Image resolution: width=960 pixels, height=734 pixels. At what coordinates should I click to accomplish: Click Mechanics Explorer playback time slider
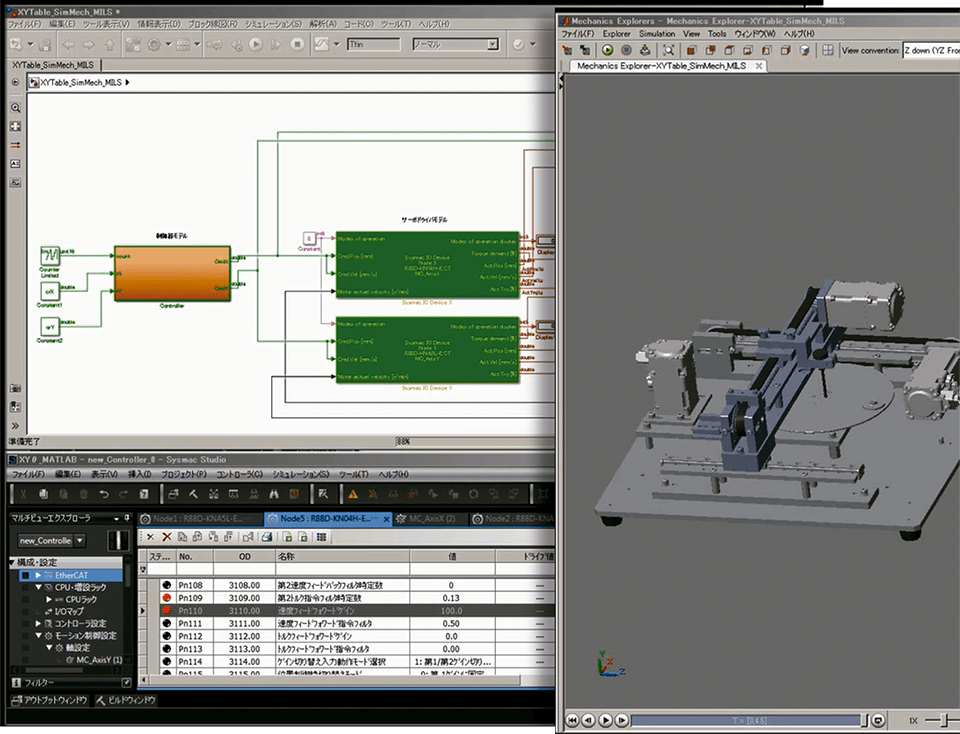coord(749,720)
